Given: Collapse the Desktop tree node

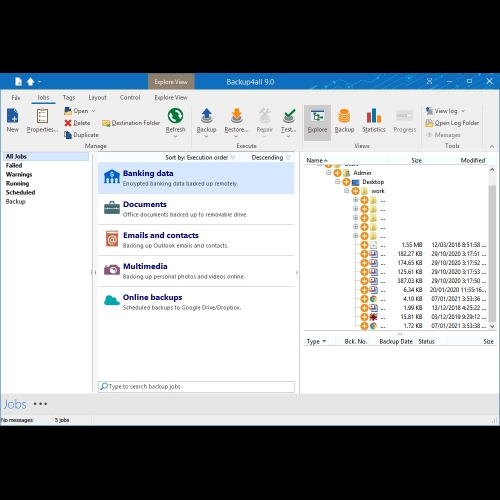Looking at the screenshot, I should pyautogui.click(x=337, y=182).
